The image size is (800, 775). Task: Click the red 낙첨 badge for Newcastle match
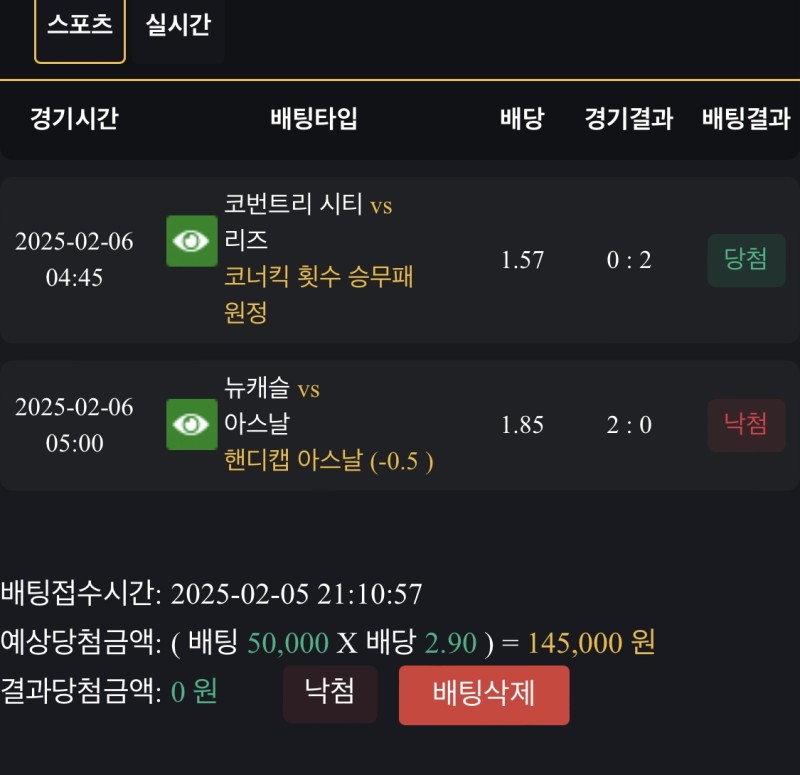(746, 425)
